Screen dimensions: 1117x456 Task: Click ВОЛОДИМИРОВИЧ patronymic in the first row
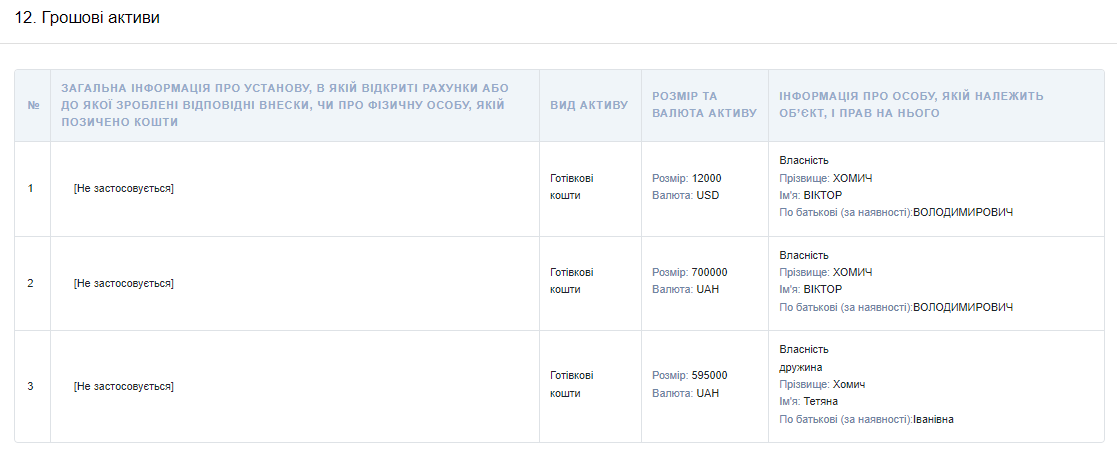pos(962,212)
